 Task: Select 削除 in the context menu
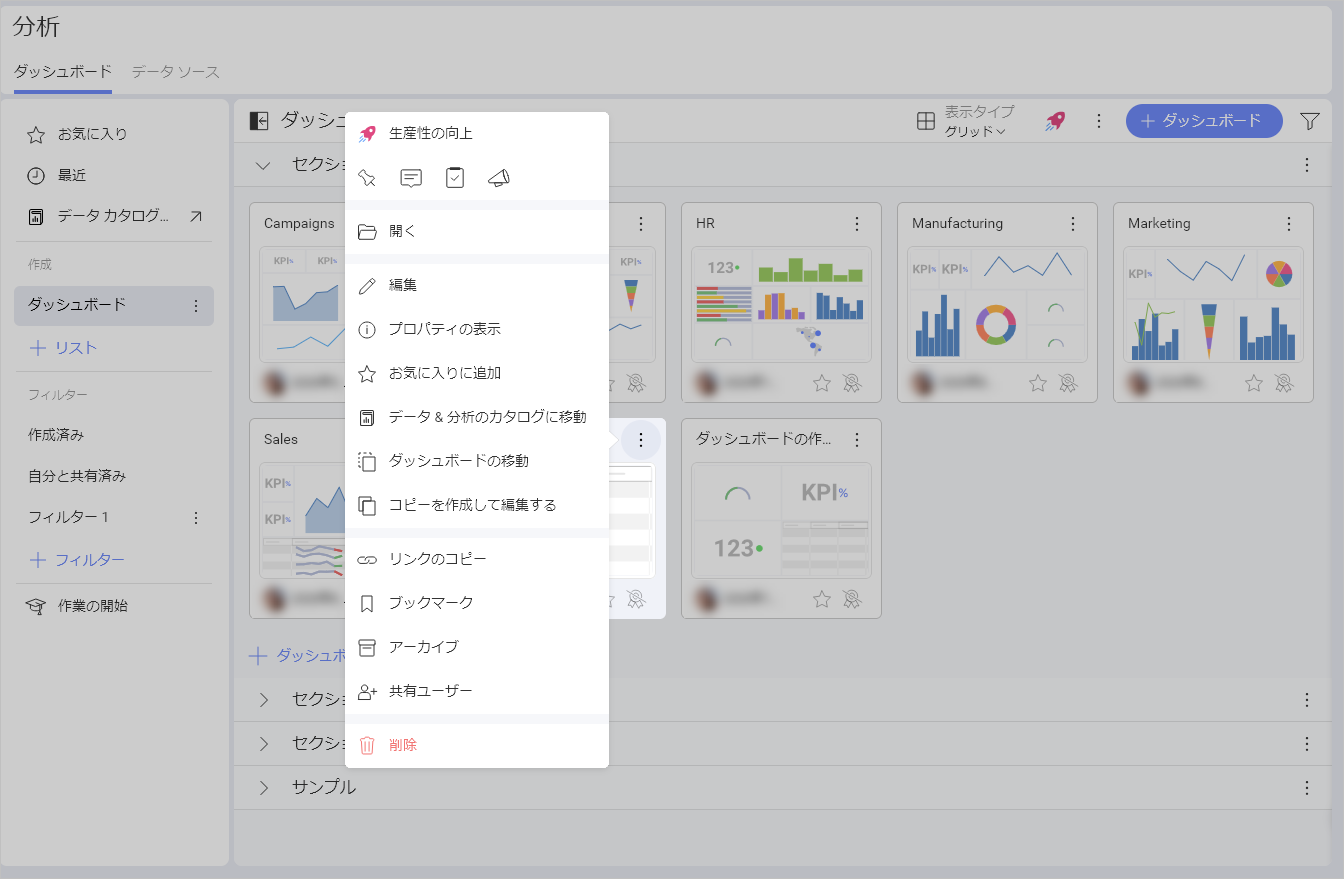tap(477, 746)
